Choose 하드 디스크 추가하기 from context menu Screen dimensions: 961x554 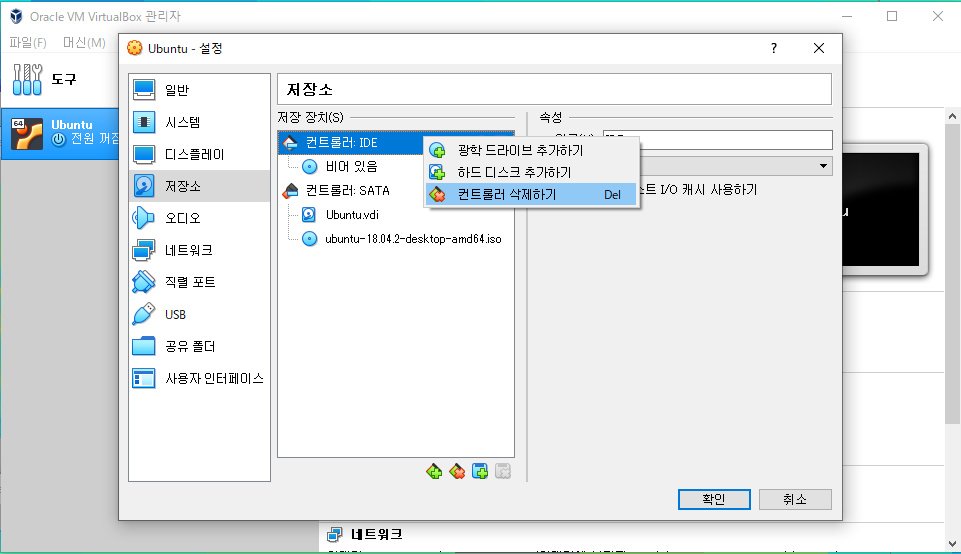coord(531,172)
